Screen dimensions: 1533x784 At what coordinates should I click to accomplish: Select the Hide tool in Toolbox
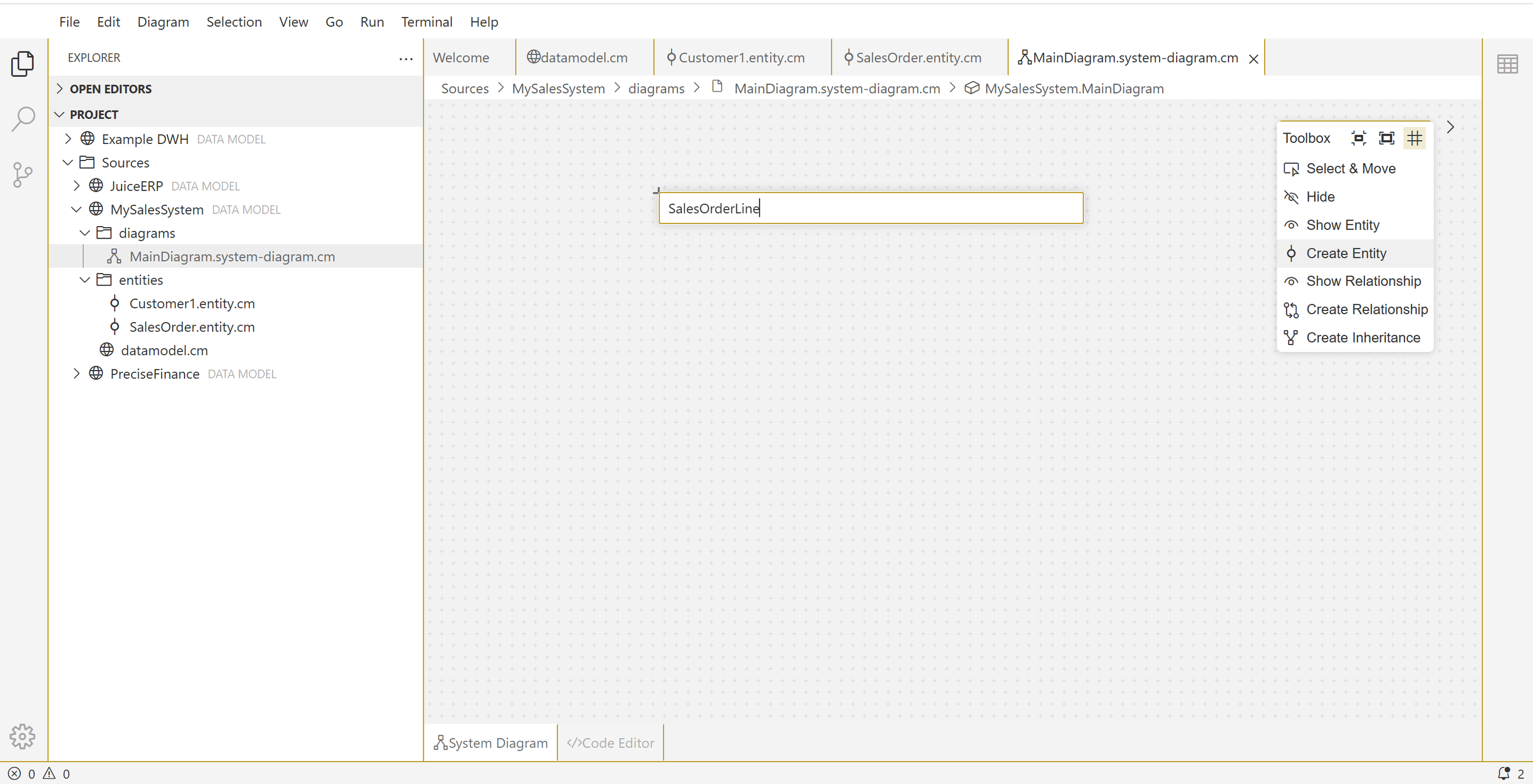(x=1319, y=197)
